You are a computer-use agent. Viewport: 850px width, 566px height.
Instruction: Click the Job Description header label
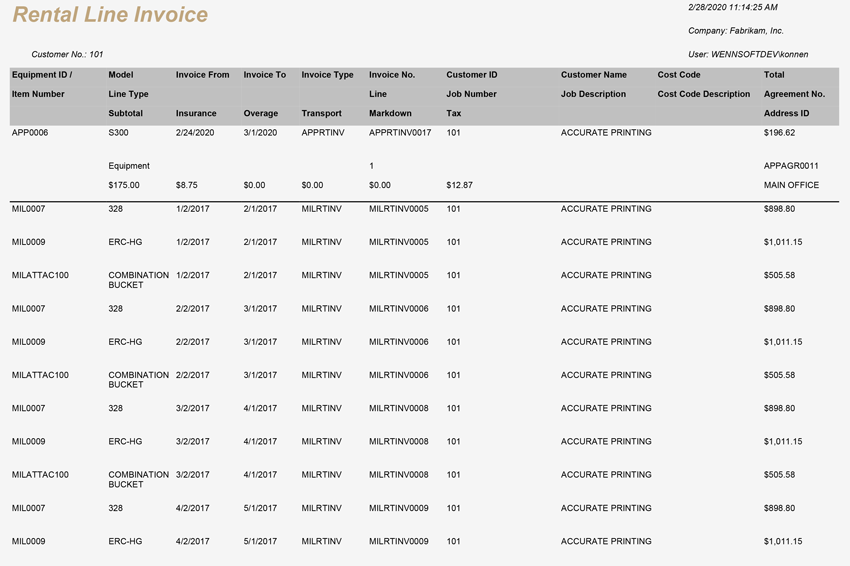593,94
